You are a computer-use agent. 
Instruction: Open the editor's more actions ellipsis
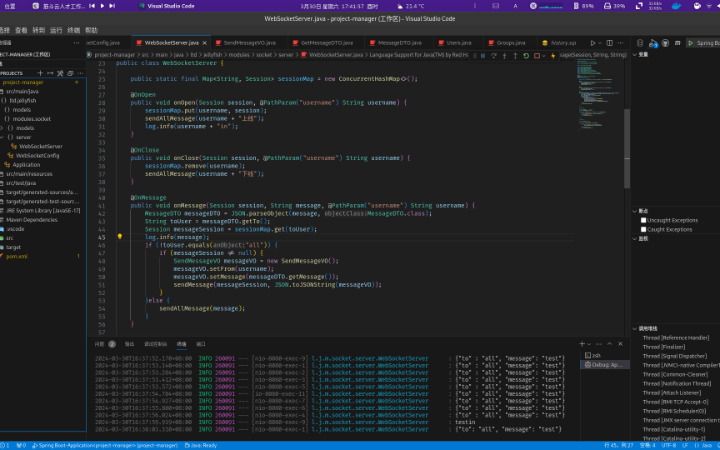pyautogui.click(x=620, y=43)
